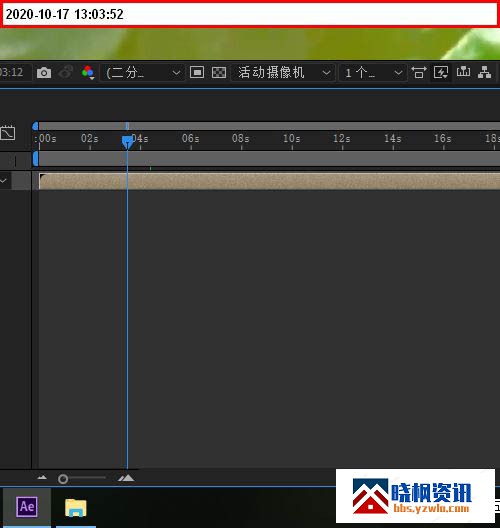
Task: Click the graph editor icon
Action: tap(8, 133)
